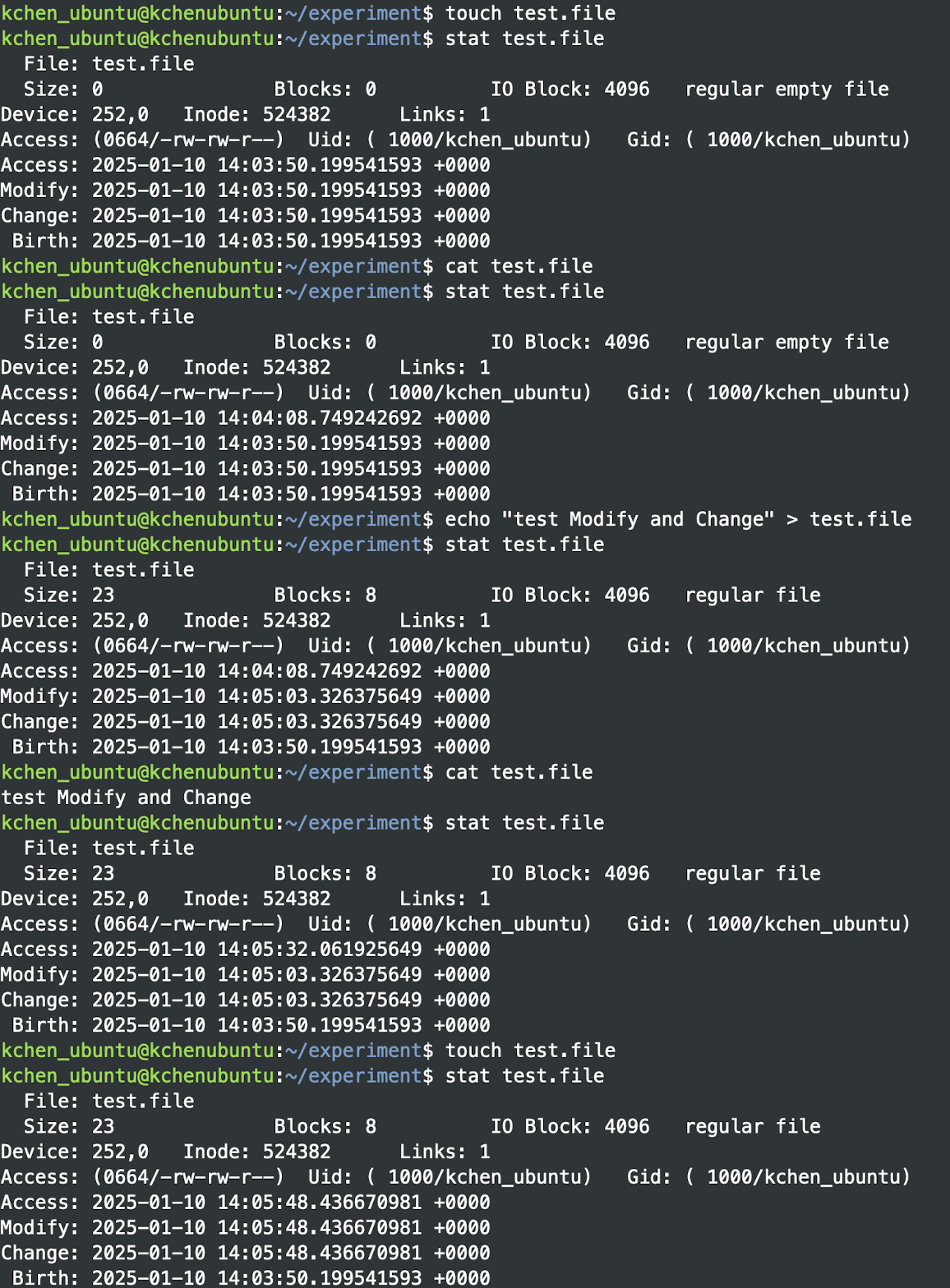Click Change time 14:05:48.436670981
Image resolution: width=950 pixels, height=1288 pixels.
319,1253
